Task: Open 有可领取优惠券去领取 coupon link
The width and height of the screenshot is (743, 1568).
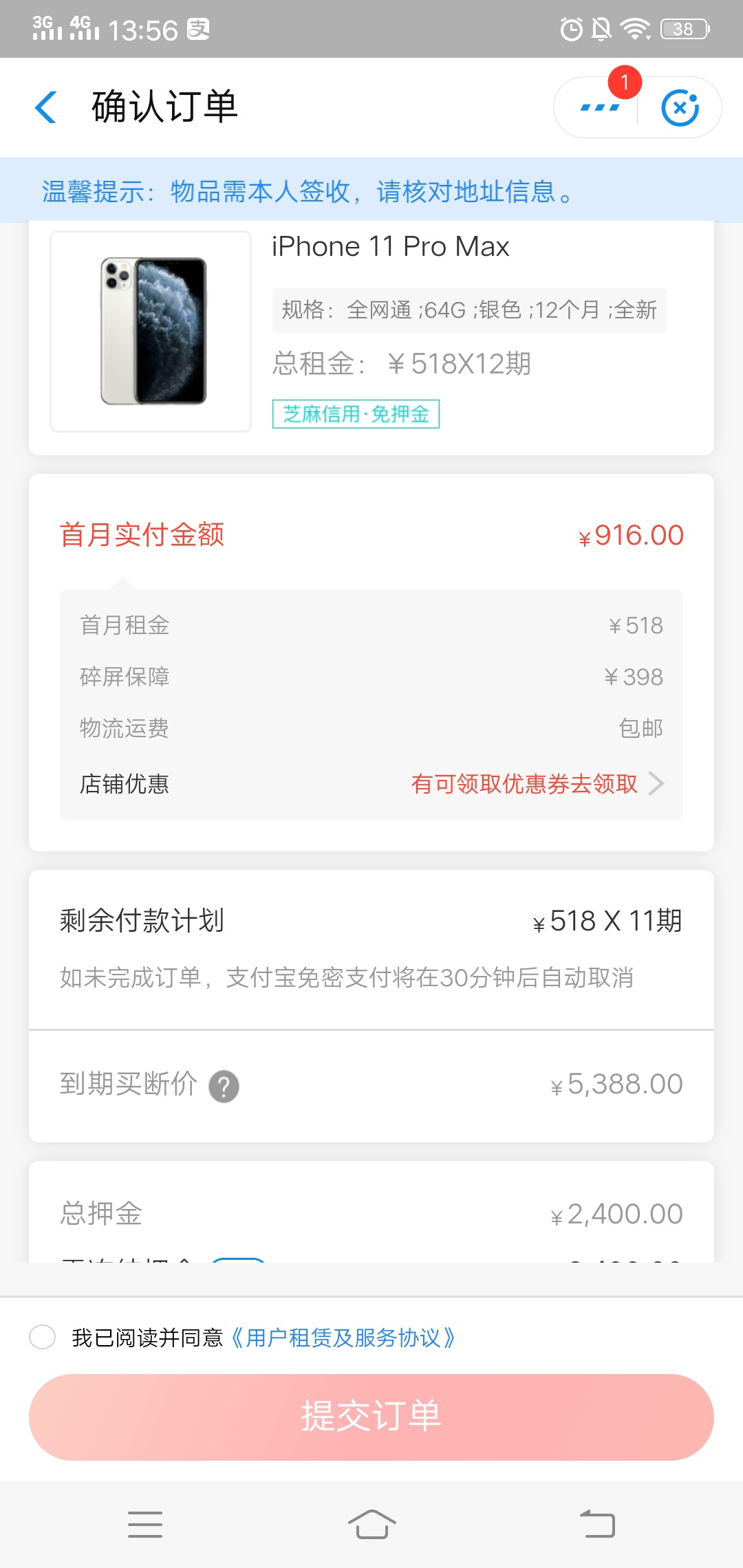Action: [524, 783]
